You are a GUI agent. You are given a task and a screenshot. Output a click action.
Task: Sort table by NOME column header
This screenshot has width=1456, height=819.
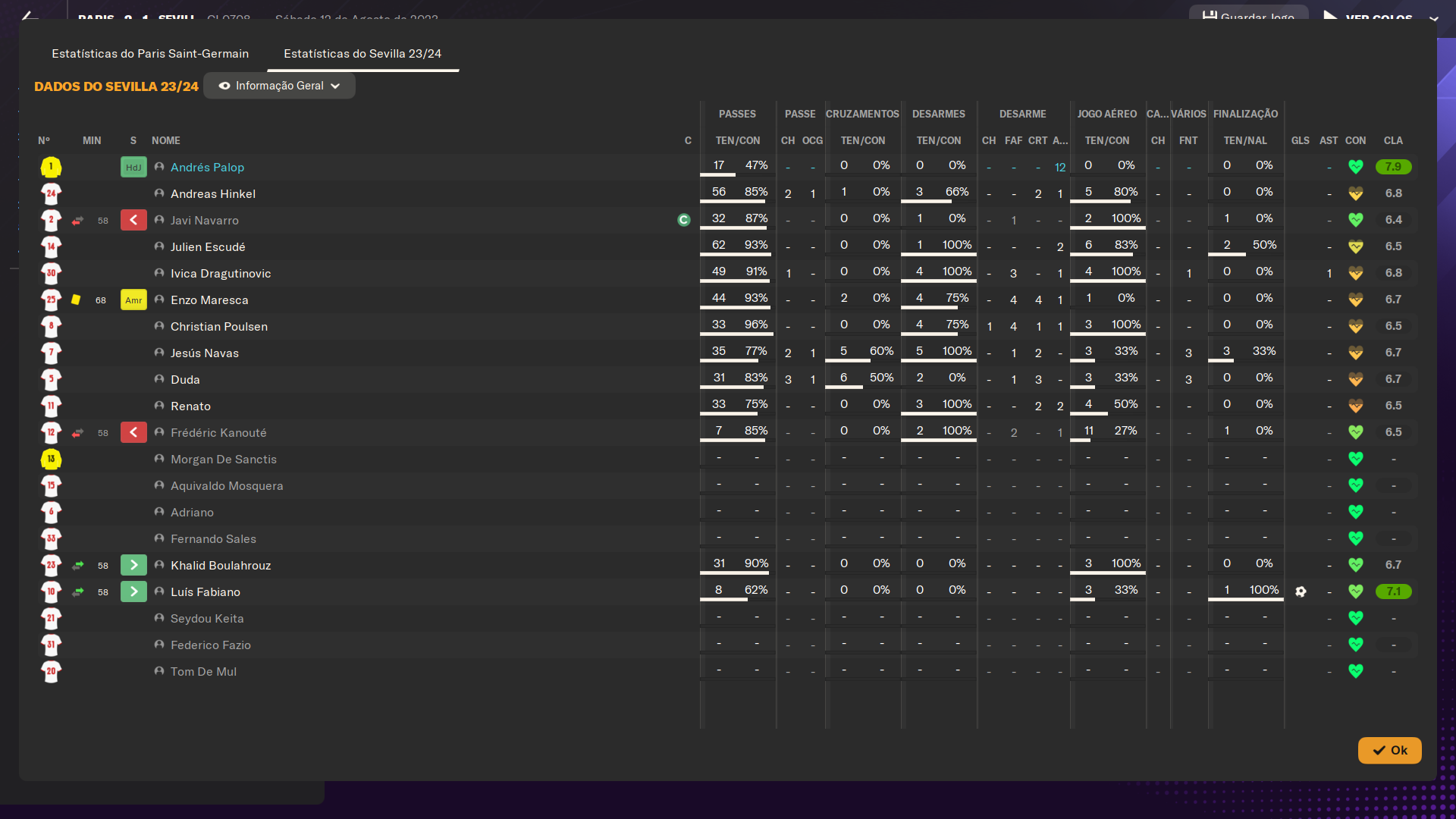[x=166, y=140]
